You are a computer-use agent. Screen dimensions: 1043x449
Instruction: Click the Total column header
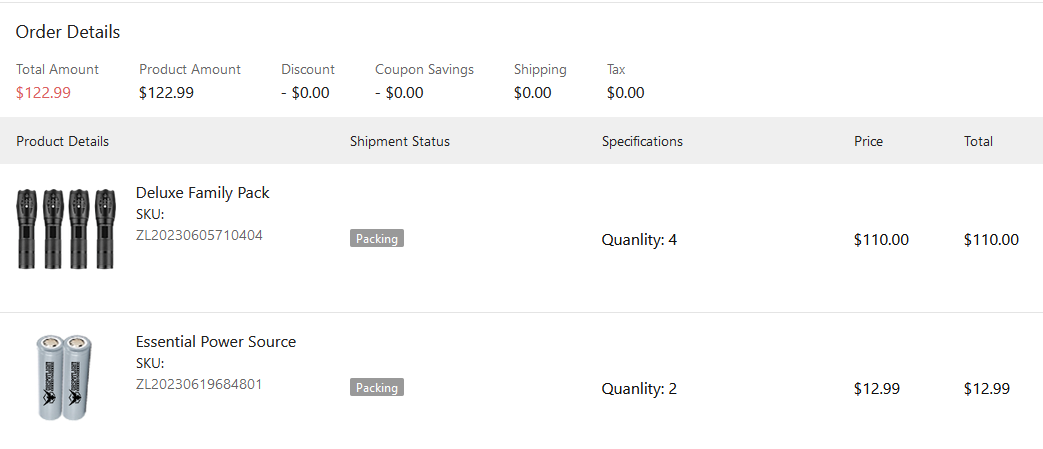point(978,141)
